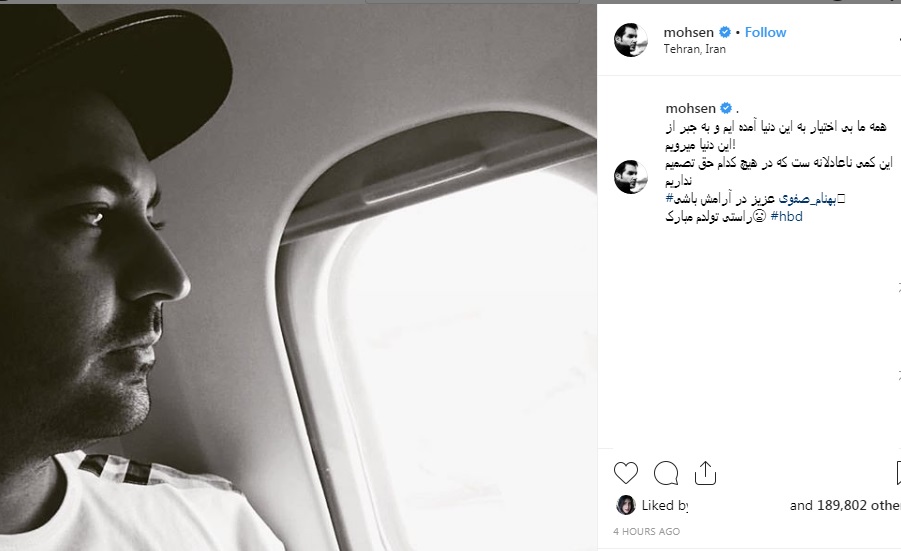Like the post with the heart icon

(626, 473)
